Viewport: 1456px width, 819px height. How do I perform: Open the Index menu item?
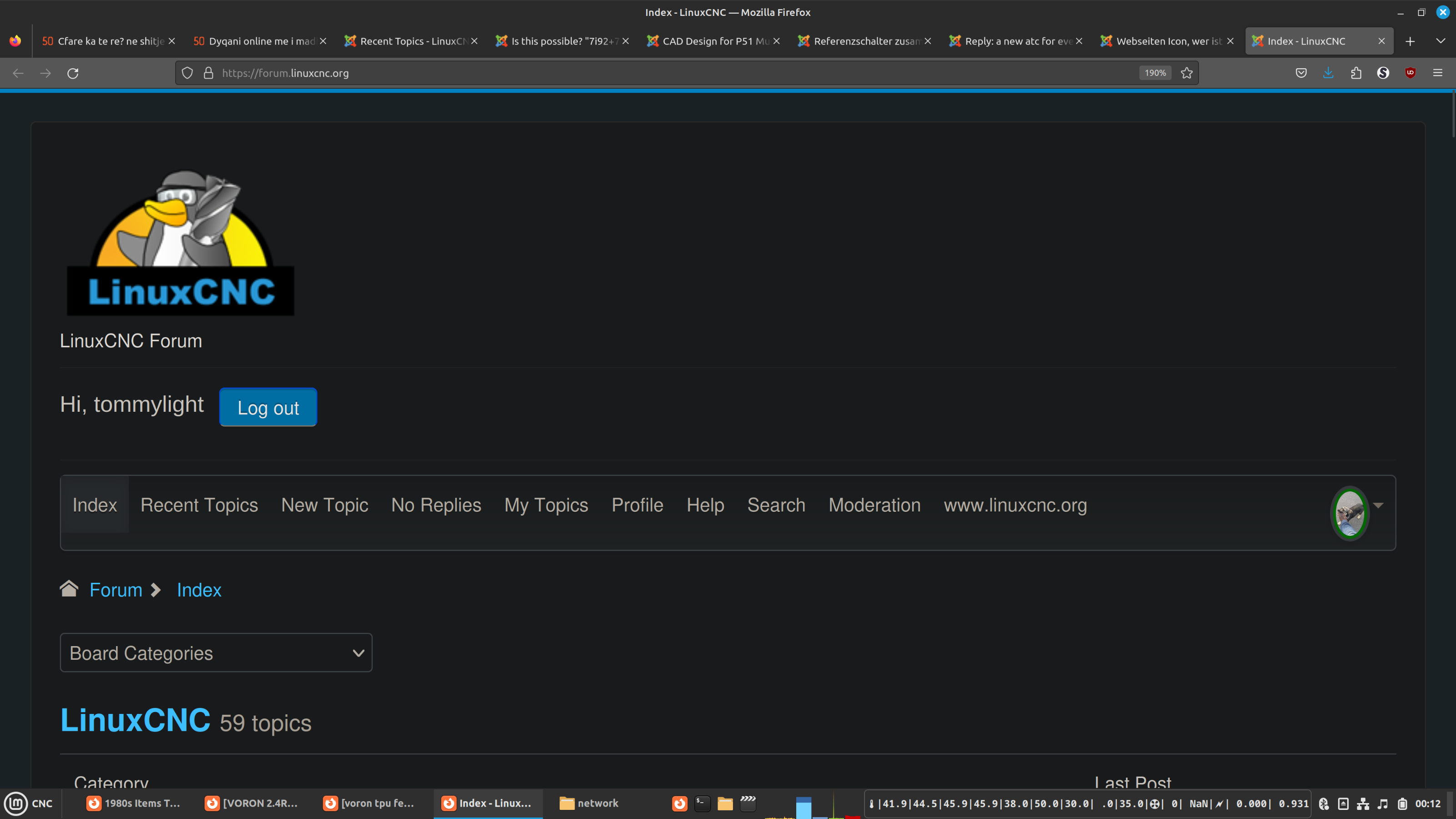point(94,505)
